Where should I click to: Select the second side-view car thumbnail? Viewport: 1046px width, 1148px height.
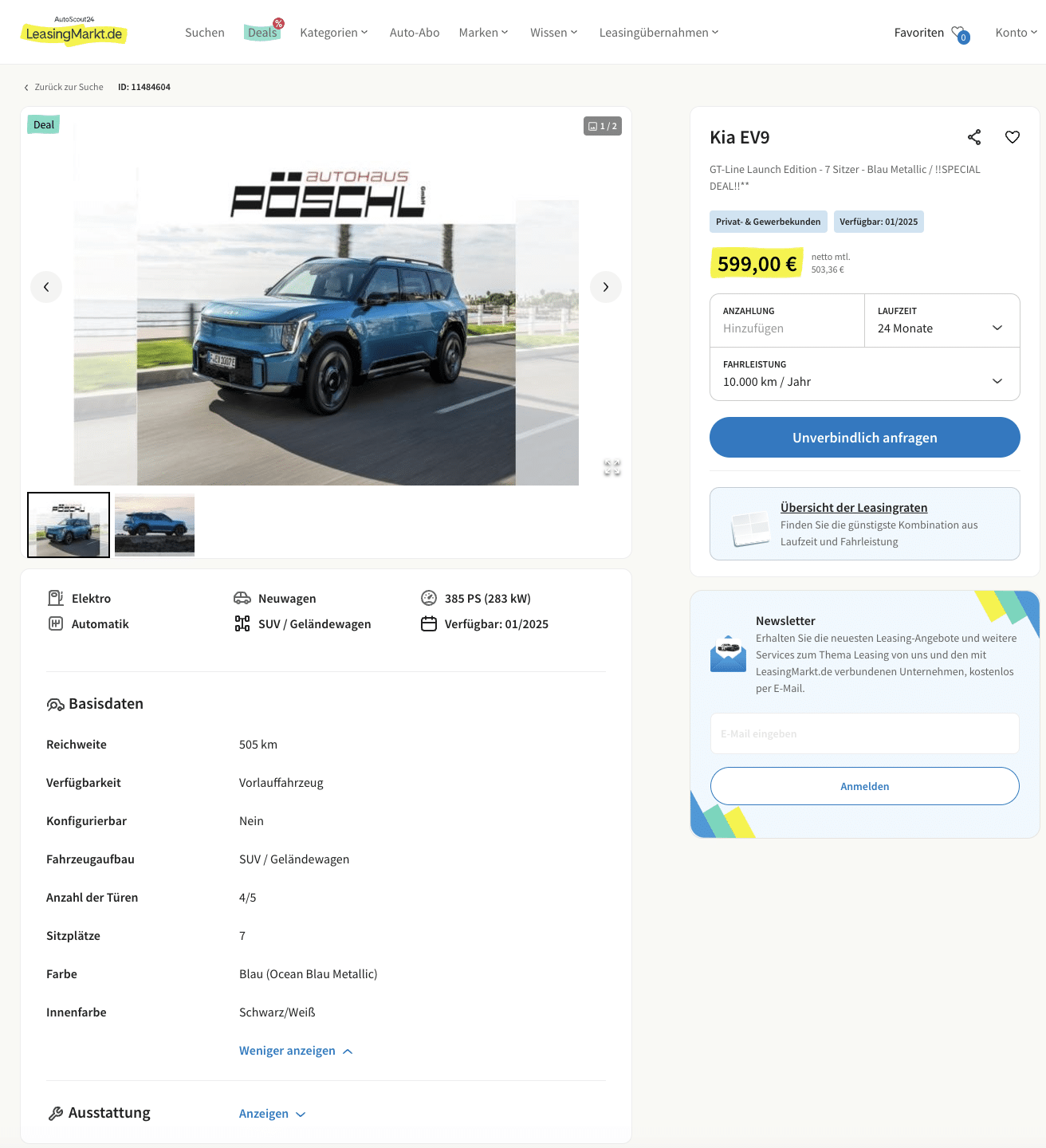tap(155, 525)
